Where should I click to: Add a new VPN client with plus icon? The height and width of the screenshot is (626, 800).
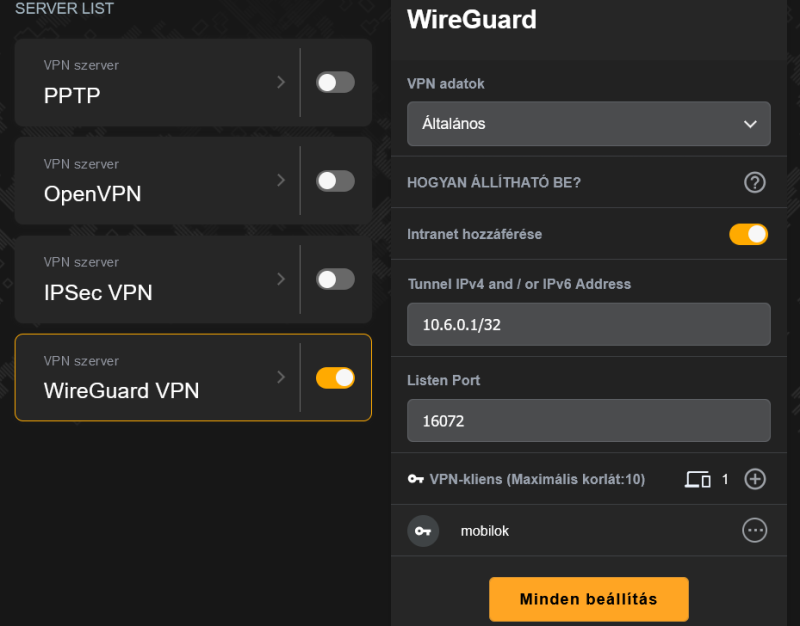pyautogui.click(x=755, y=479)
